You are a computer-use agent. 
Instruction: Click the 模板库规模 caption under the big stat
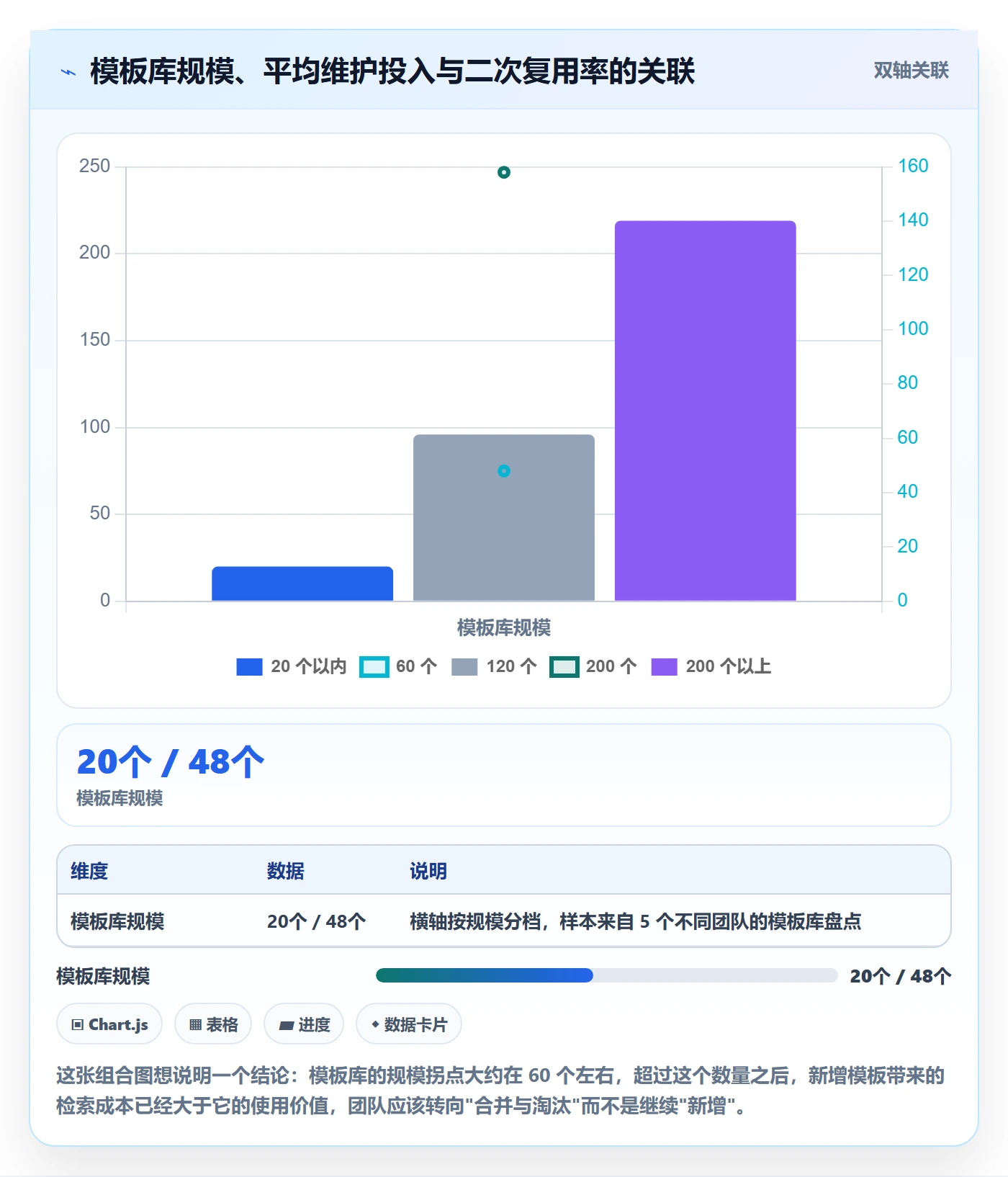coord(120,798)
